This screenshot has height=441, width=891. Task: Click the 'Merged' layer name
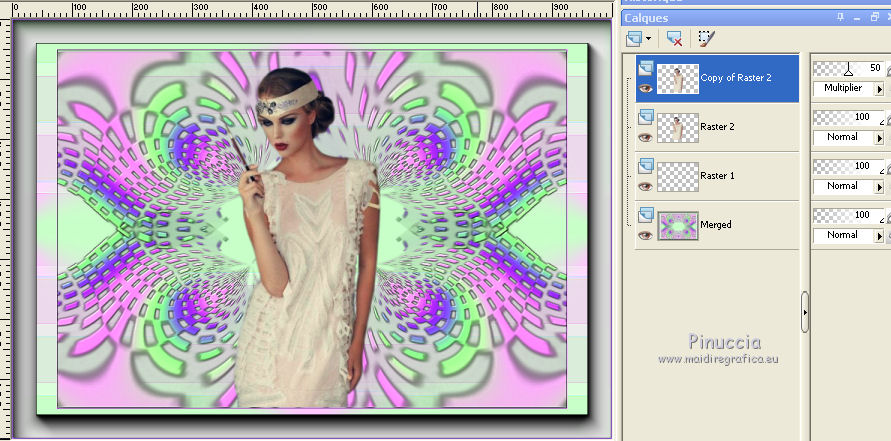tap(715, 224)
